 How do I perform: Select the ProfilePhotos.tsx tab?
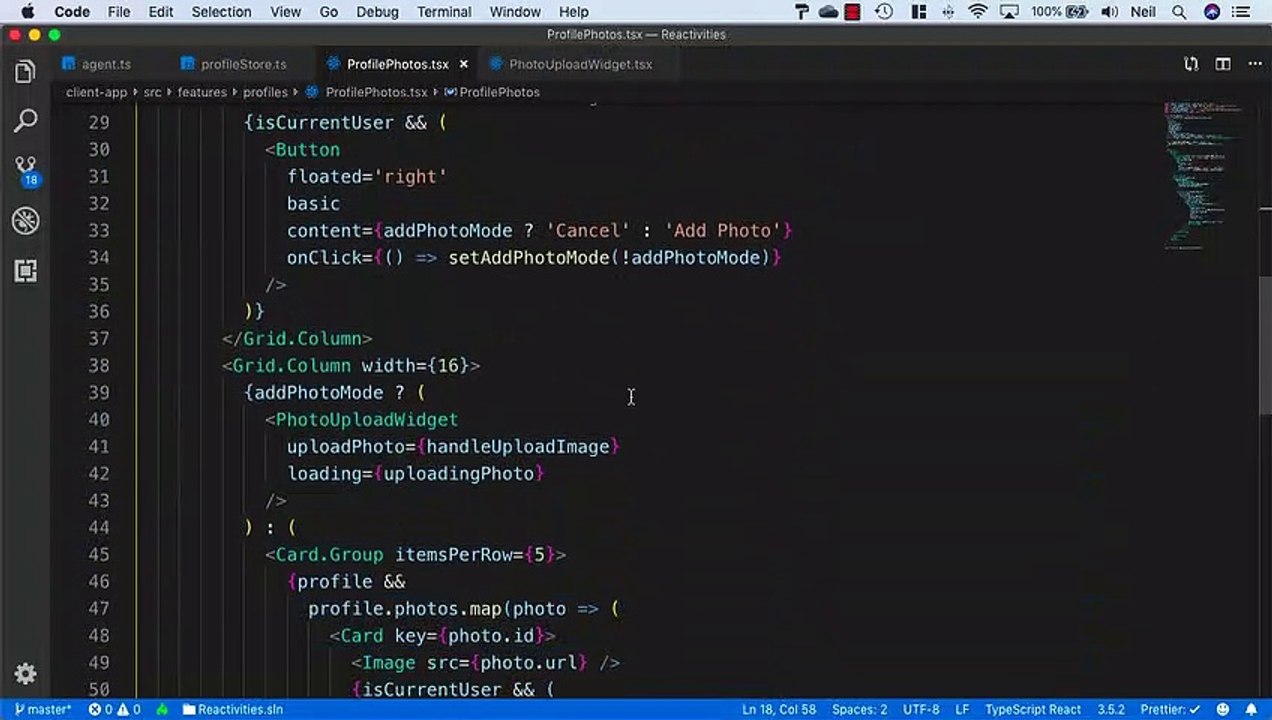click(x=398, y=64)
